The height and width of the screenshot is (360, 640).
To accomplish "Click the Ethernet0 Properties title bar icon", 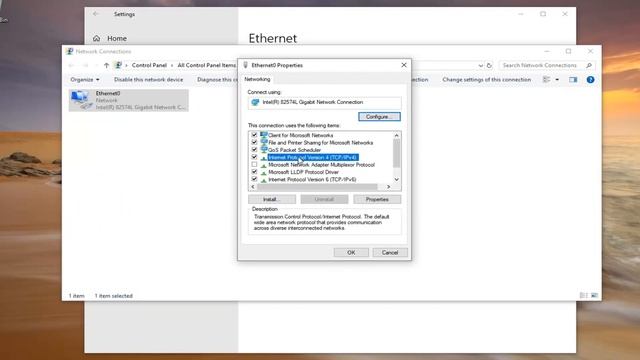I will click(245, 65).
